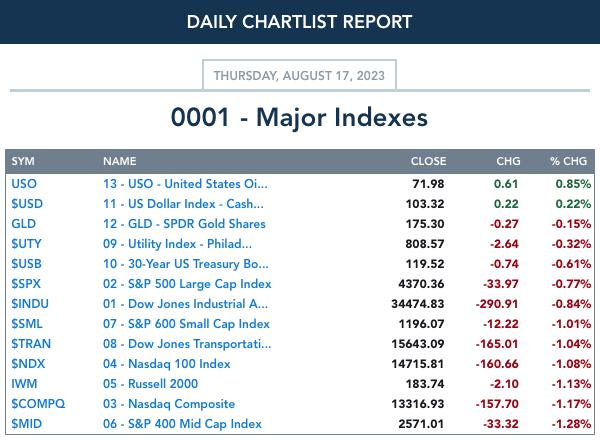Sort by the CLOSE column header
This screenshot has width=600, height=441.
coord(428,161)
